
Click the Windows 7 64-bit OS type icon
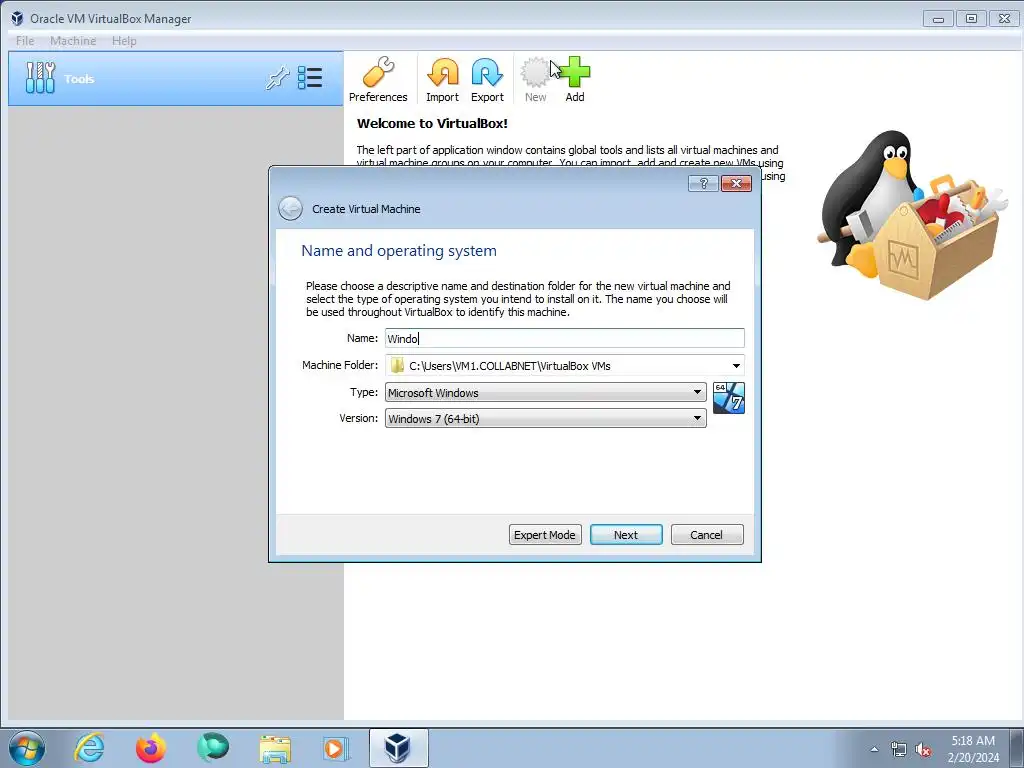(x=729, y=398)
